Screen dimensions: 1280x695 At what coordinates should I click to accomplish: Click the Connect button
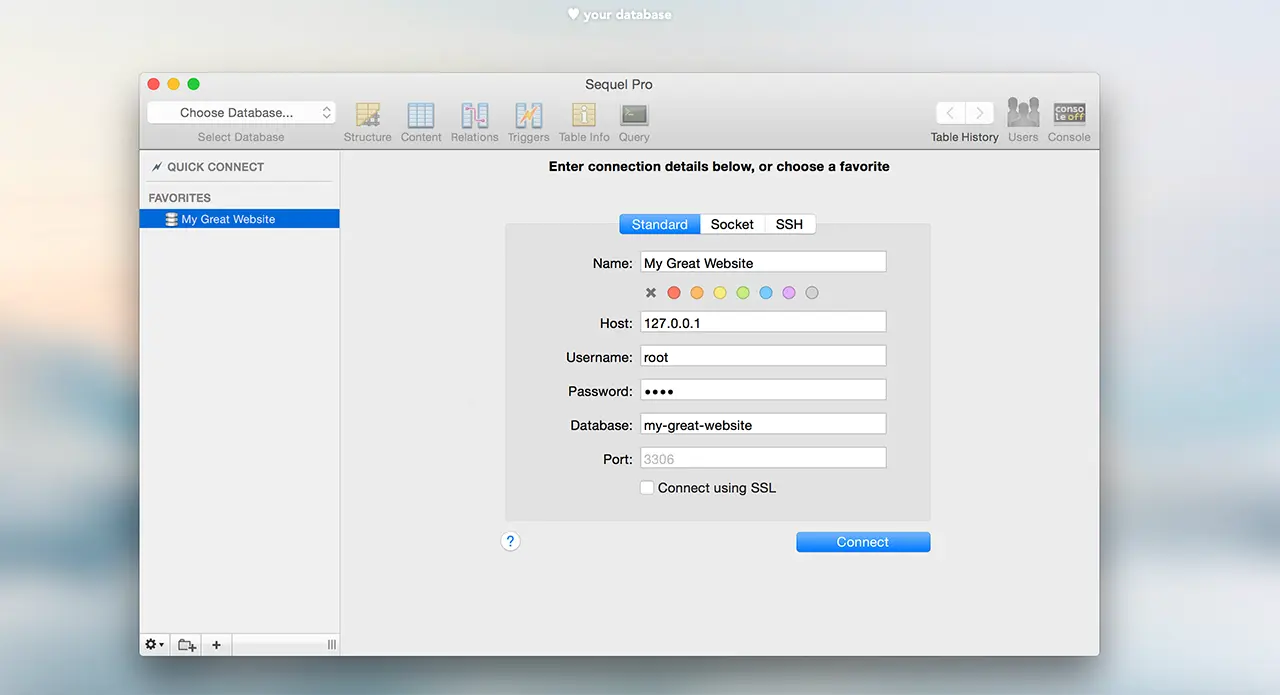pyautogui.click(x=863, y=542)
